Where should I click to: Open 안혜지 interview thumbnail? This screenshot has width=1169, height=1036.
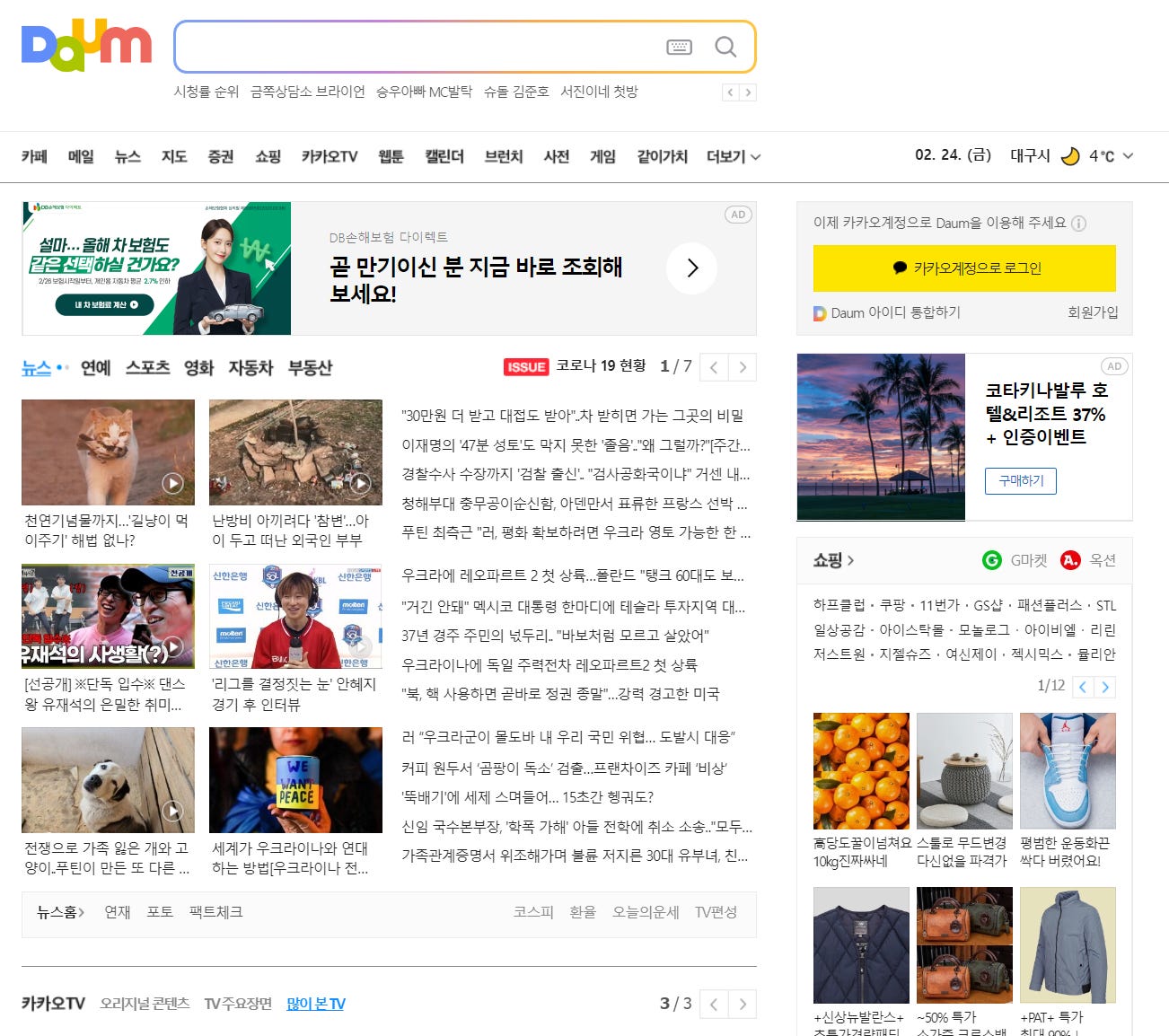[295, 616]
